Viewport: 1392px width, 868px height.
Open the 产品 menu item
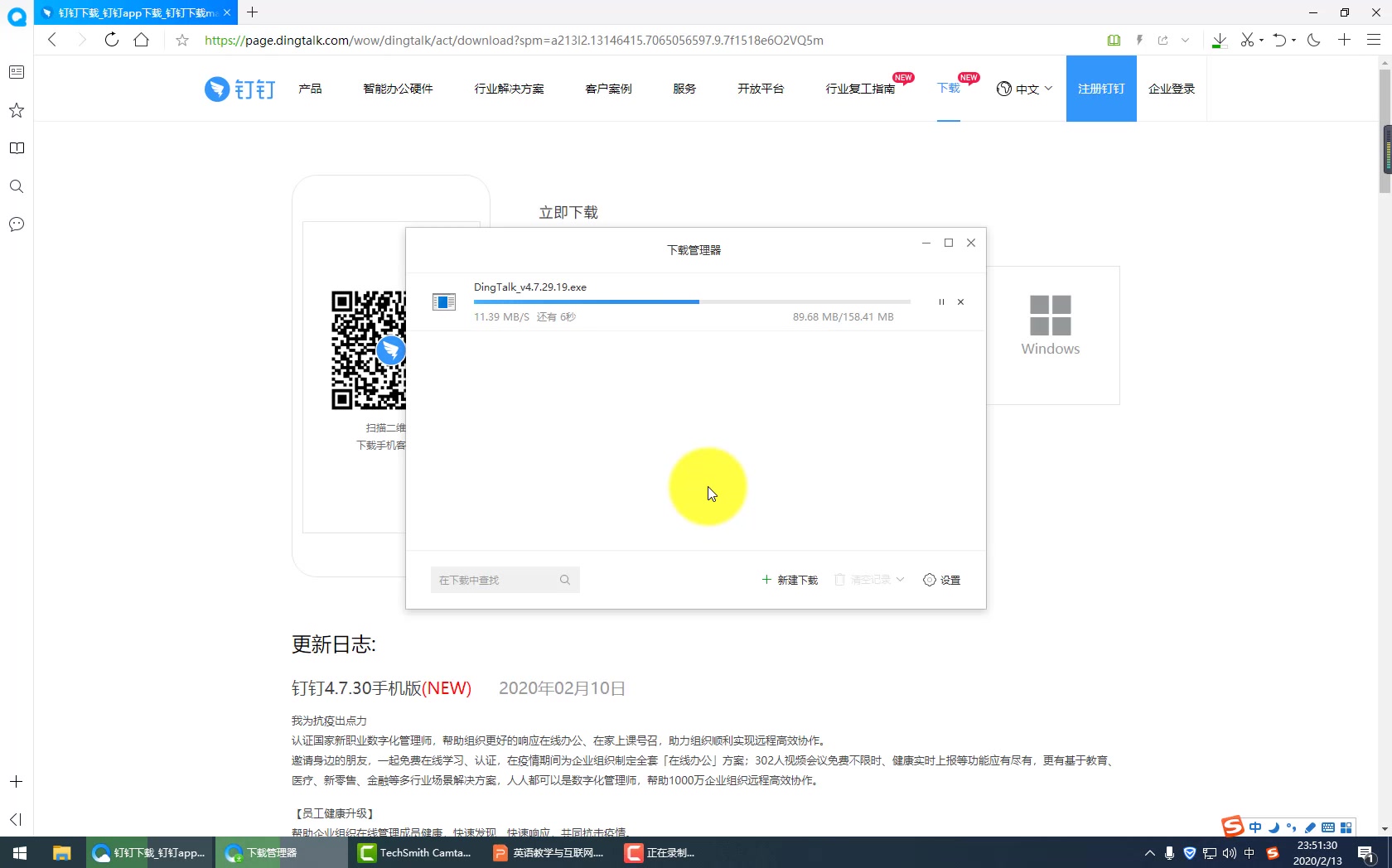click(x=310, y=89)
